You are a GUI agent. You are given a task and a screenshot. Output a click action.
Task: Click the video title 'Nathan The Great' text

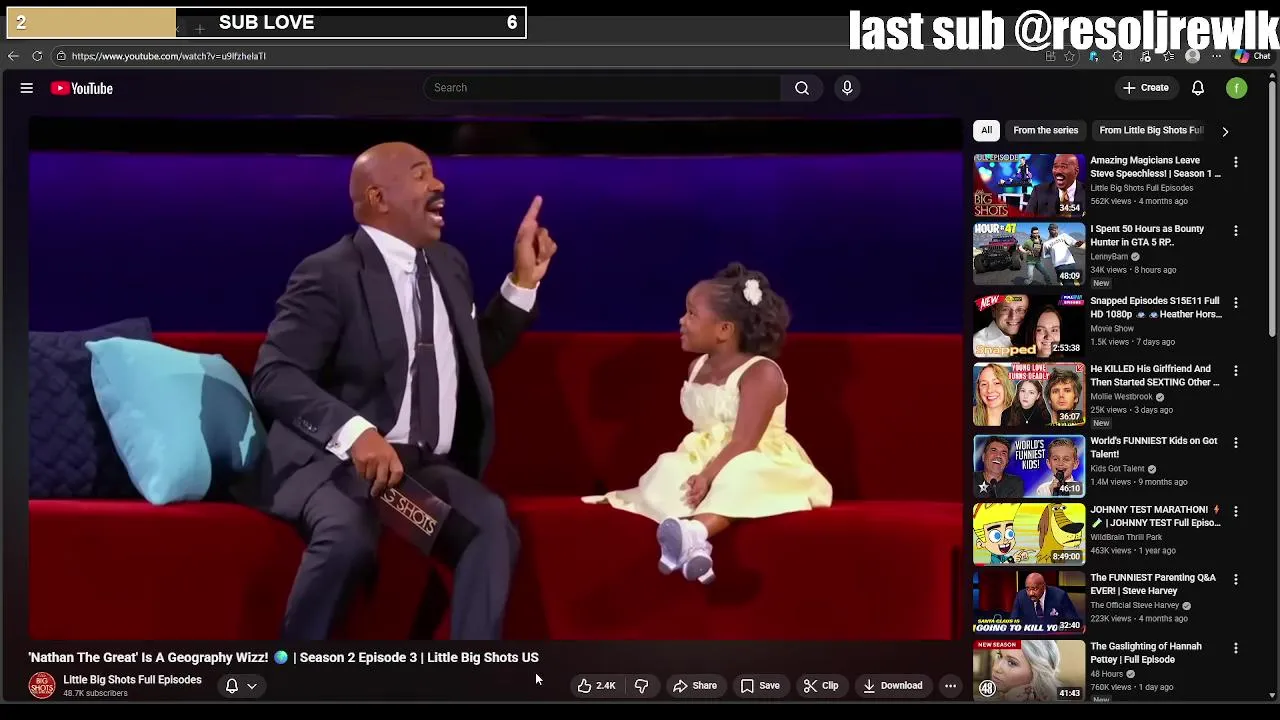283,658
